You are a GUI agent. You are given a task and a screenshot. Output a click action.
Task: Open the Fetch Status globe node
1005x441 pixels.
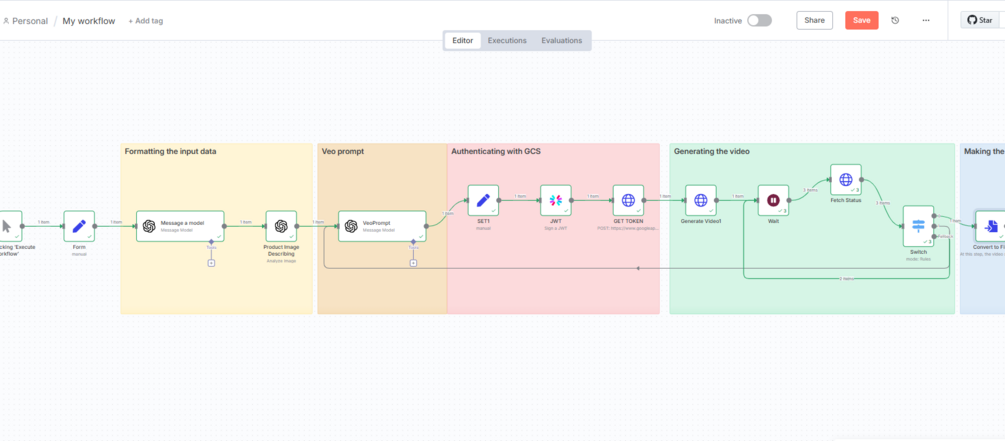tap(846, 179)
